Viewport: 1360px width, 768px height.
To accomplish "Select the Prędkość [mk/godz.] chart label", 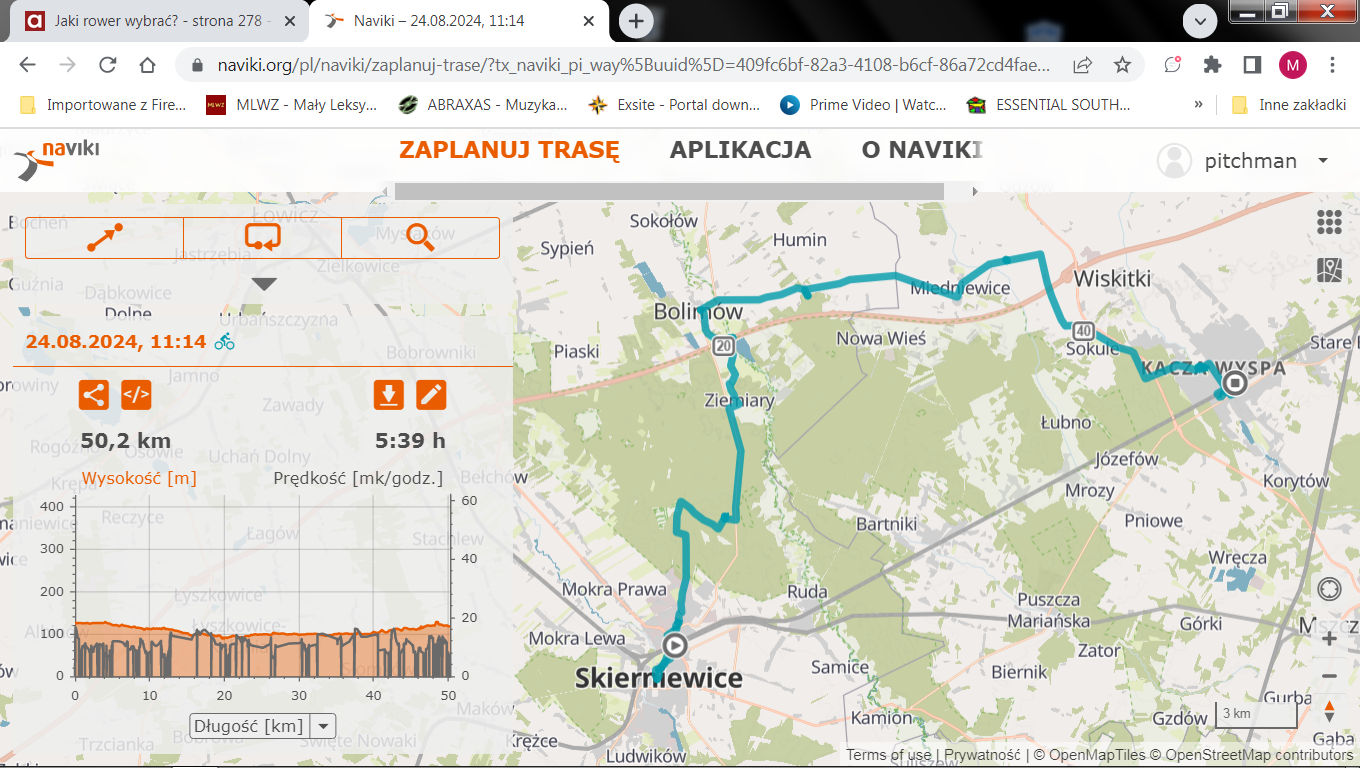I will click(x=358, y=478).
